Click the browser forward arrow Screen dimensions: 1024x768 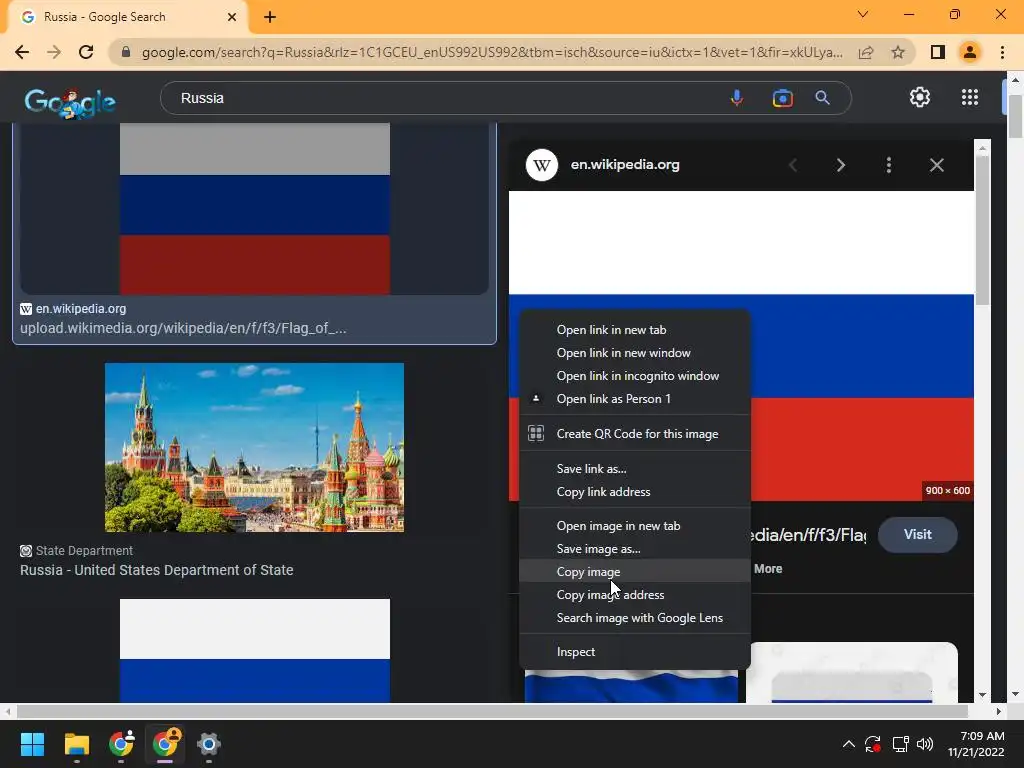54,52
